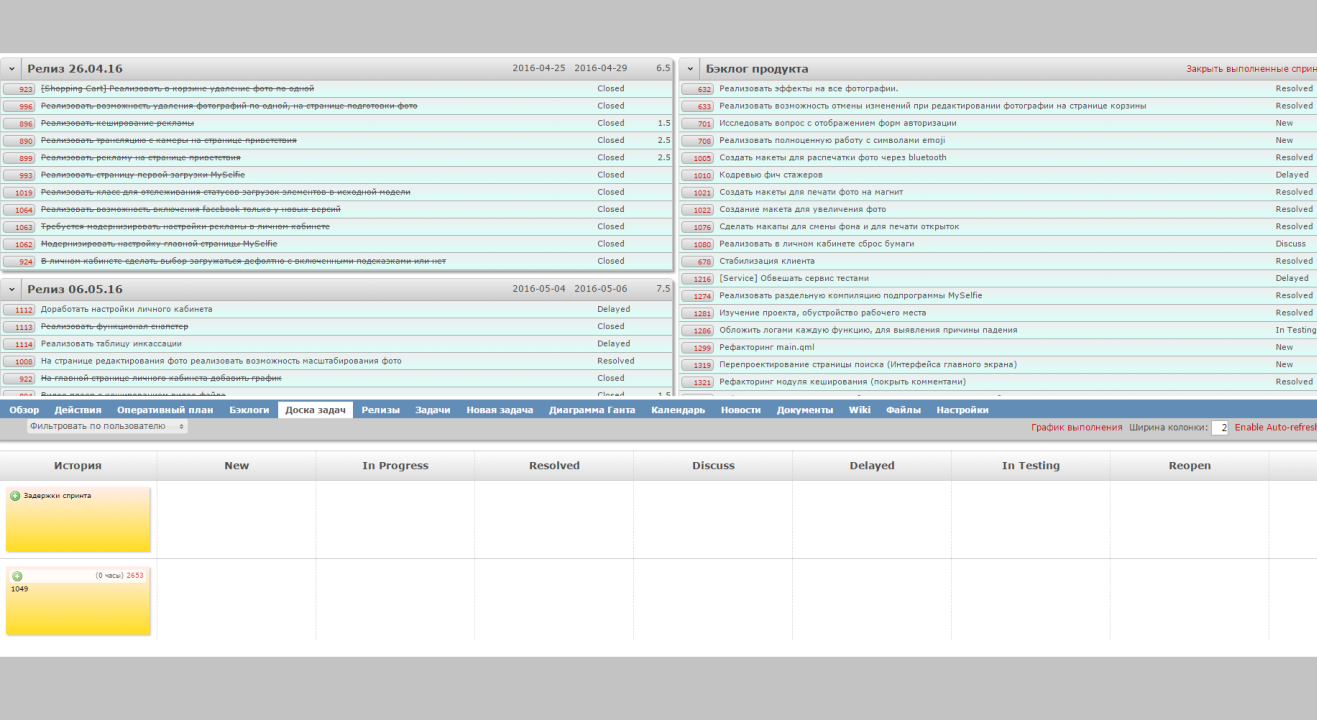Click story 'Создание макета для увеличения фото'

803,210
